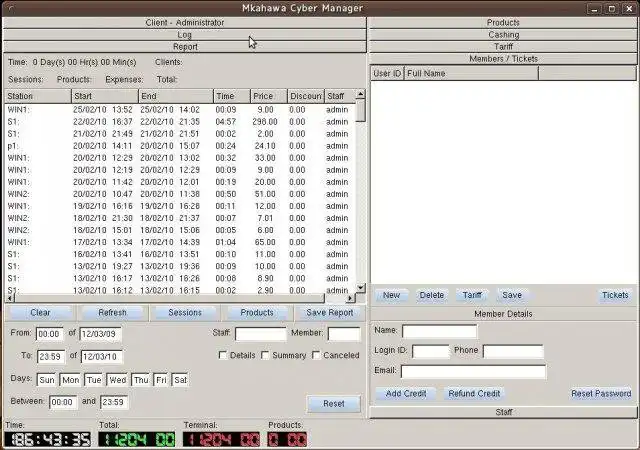
Task: Open the Client - Administrator section
Action: coord(184,22)
